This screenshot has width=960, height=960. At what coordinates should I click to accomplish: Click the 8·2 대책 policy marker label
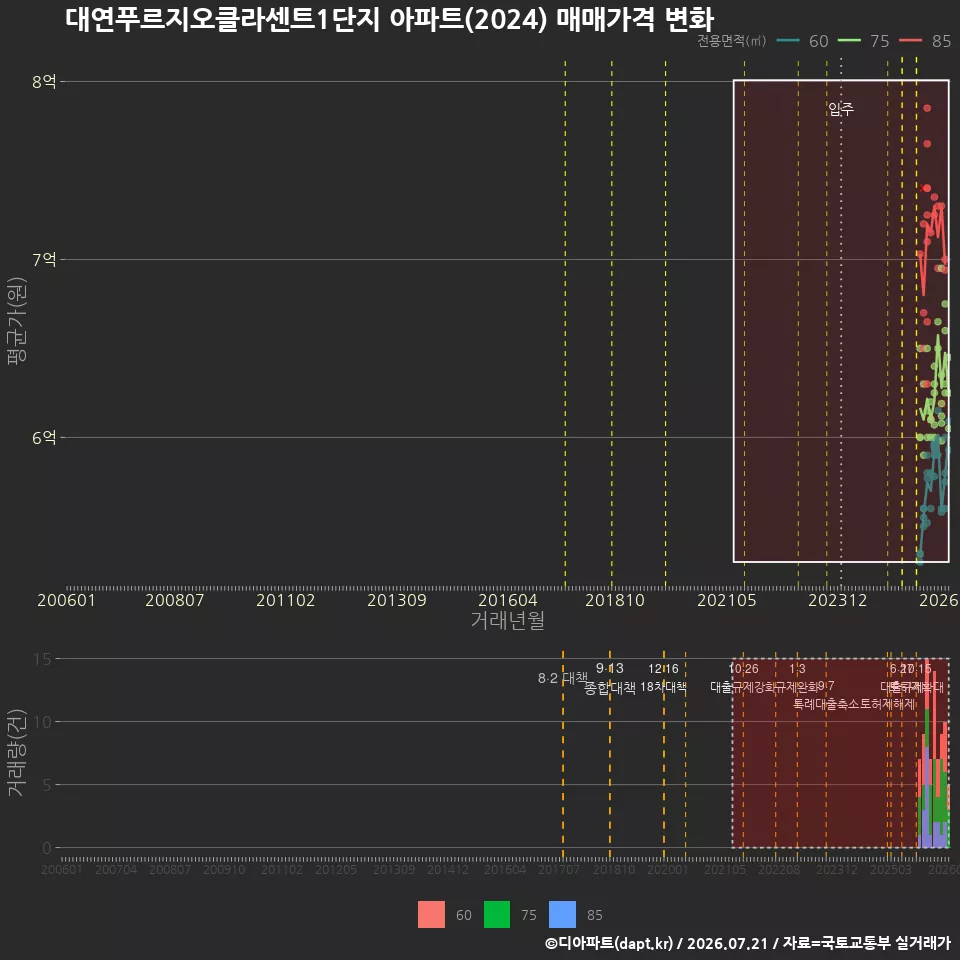pos(562,678)
